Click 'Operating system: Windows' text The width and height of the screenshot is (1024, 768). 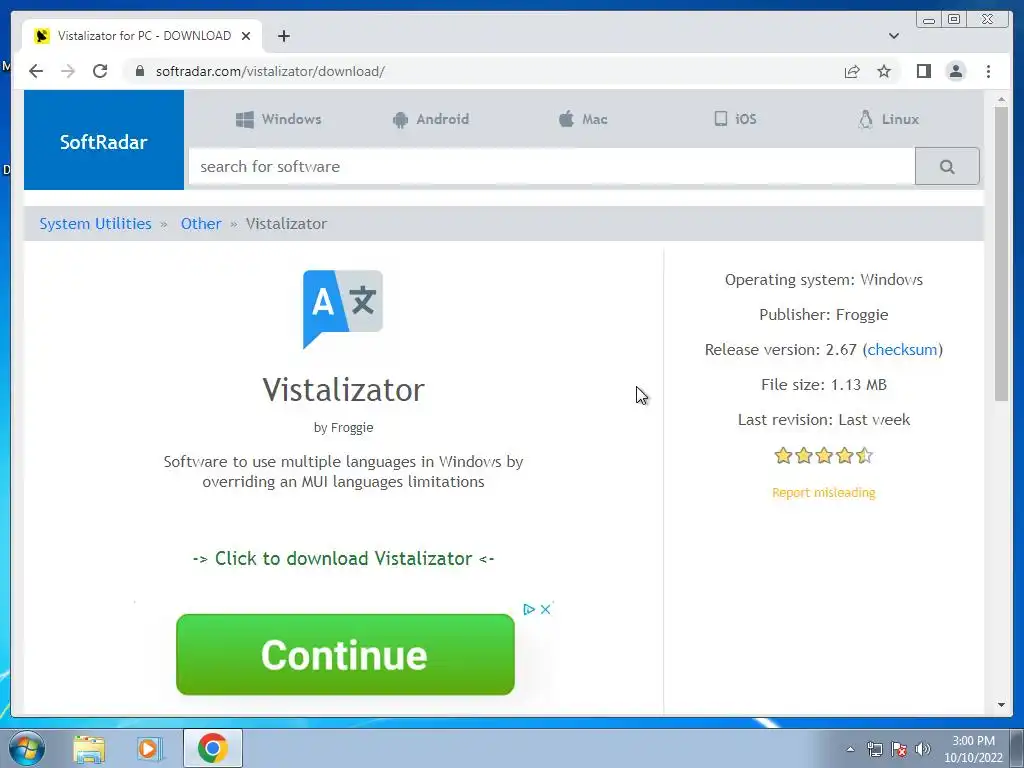(x=824, y=280)
